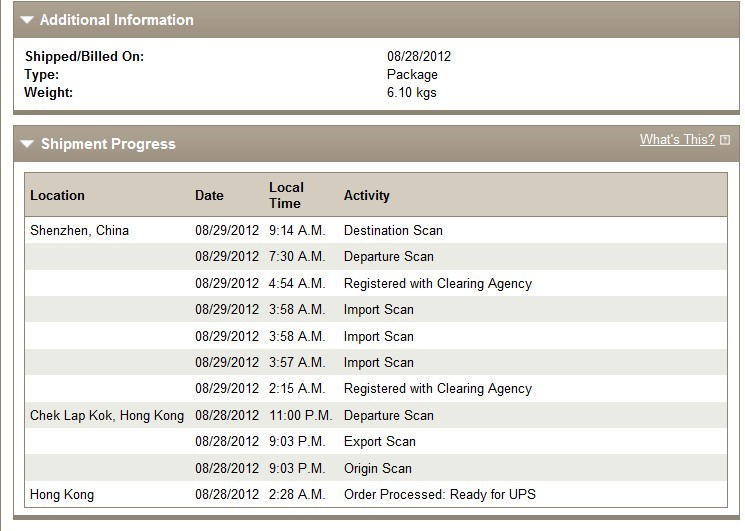The image size is (745, 531).
Task: Click the Import Scan entry at 3:57 A.M.
Action: pos(378,362)
